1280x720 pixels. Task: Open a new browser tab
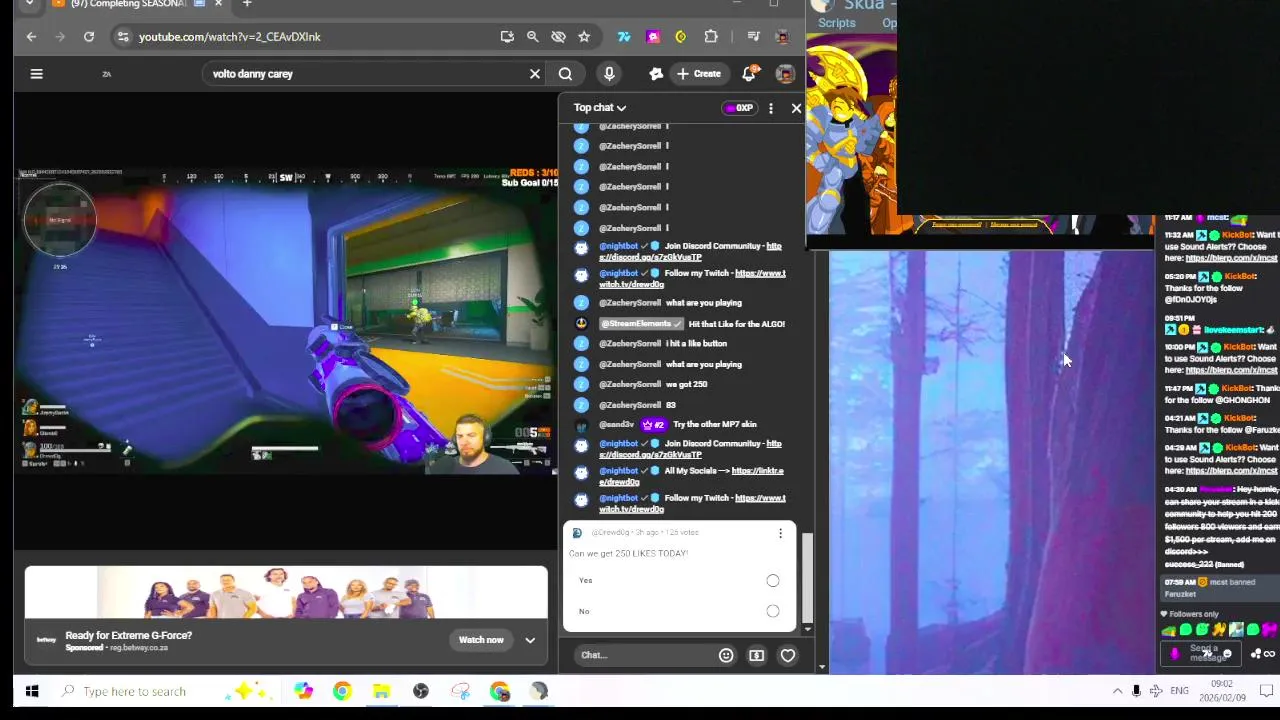click(247, 4)
